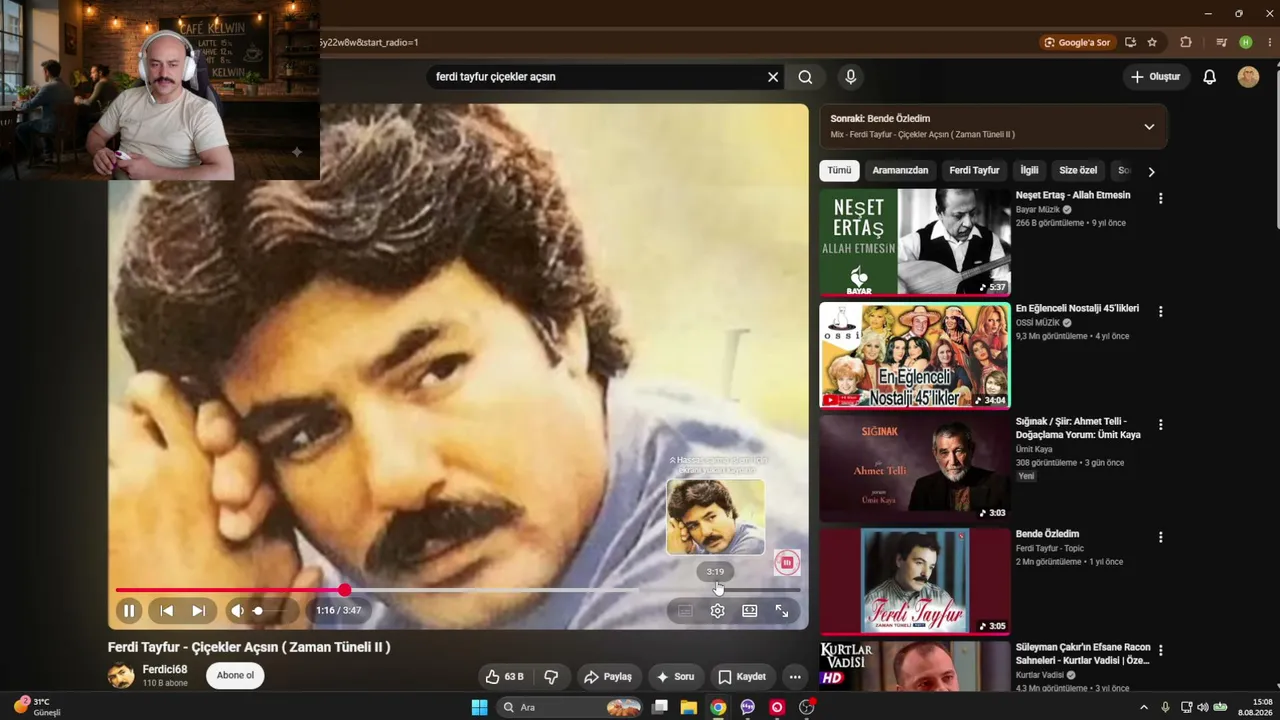The height and width of the screenshot is (720, 1280).
Task: Skip to the next track in the player
Action: pyautogui.click(x=198, y=611)
